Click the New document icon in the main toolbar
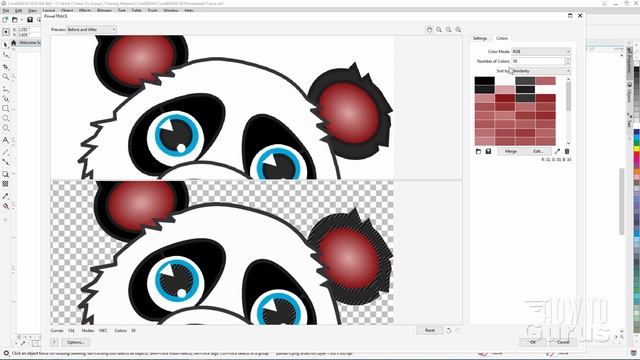 [x=5, y=20]
